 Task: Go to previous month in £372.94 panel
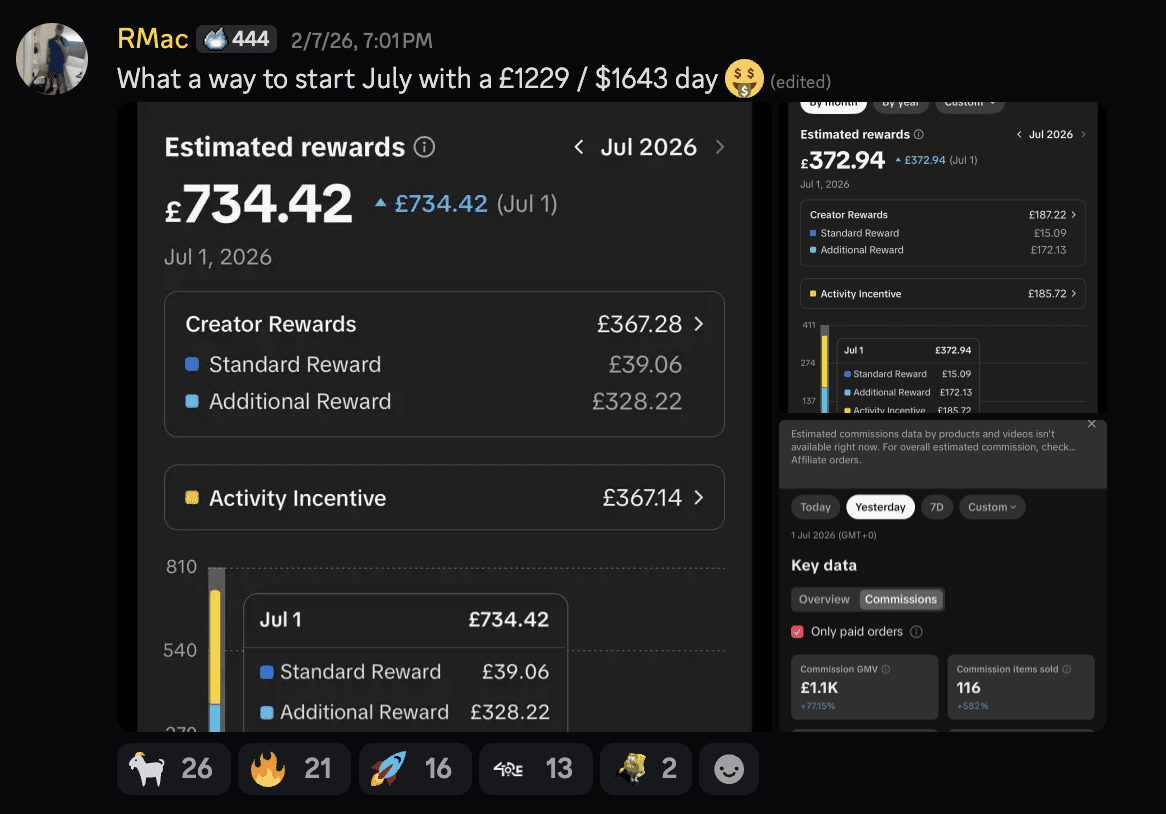tap(1019, 135)
